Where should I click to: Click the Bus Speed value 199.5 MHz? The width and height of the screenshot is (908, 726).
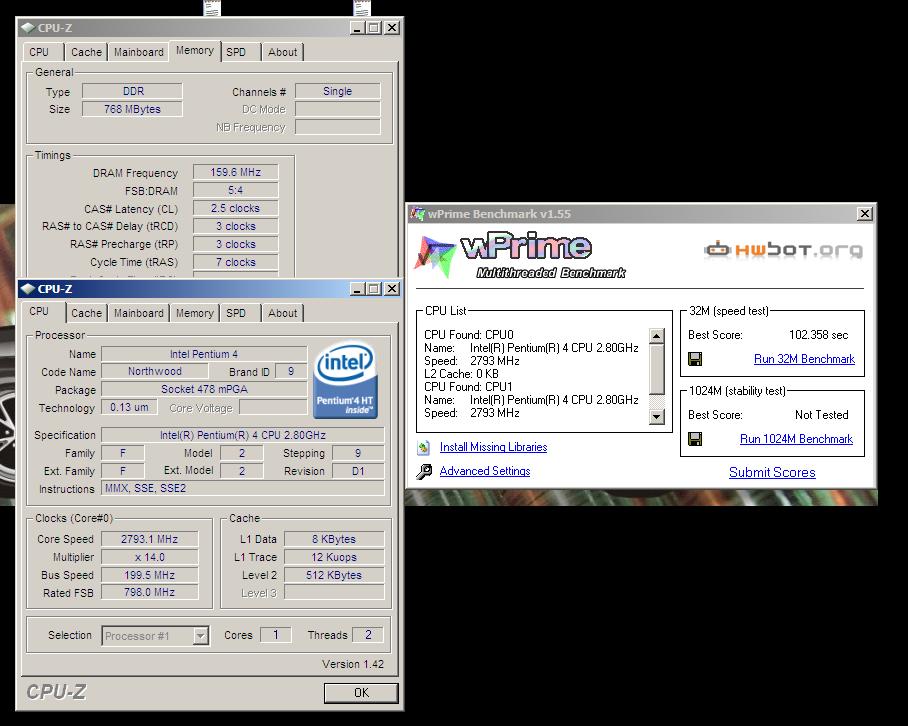click(149, 575)
